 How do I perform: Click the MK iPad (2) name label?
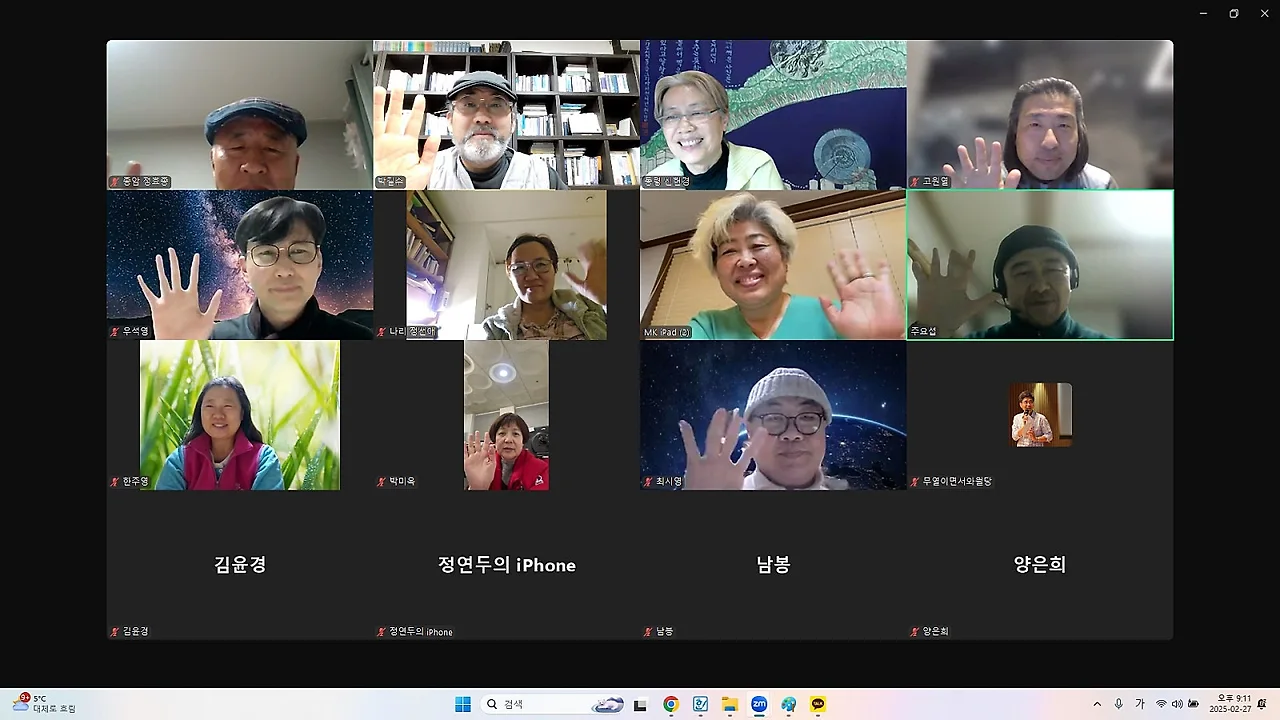tap(667, 332)
